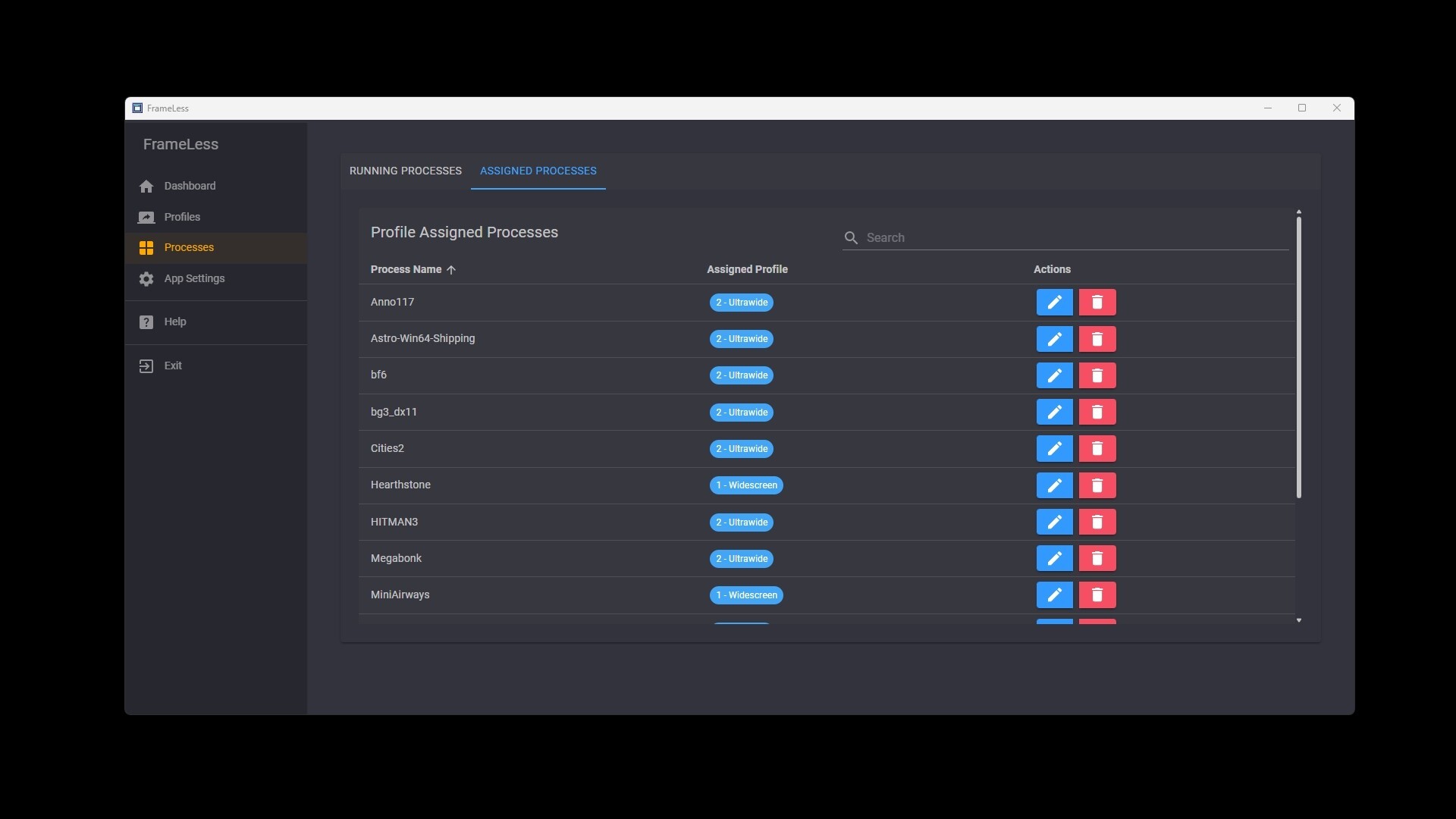Click the Ultrawide badge for Cities2

[x=742, y=449]
